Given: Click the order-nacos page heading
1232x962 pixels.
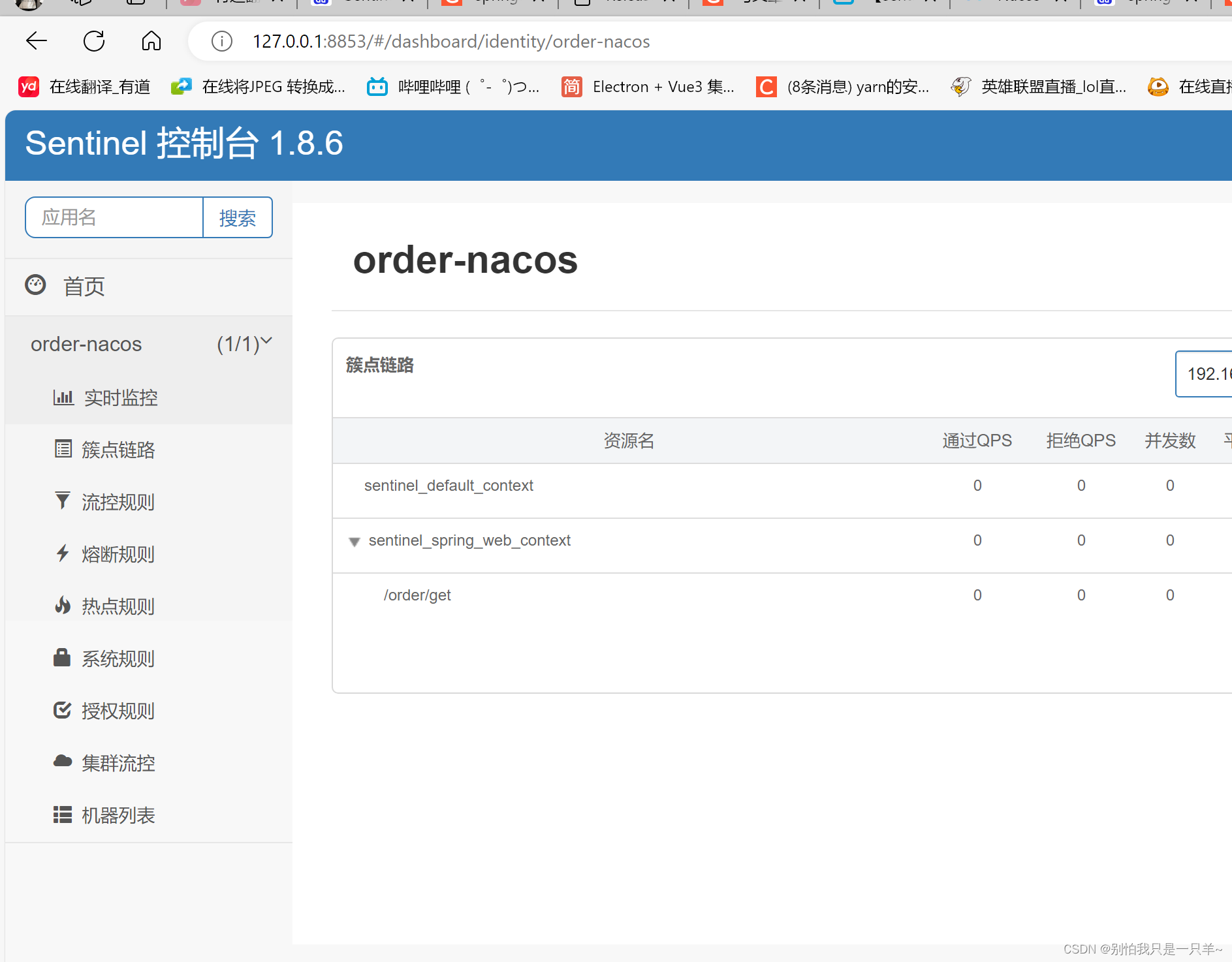Looking at the screenshot, I should pyautogui.click(x=466, y=260).
